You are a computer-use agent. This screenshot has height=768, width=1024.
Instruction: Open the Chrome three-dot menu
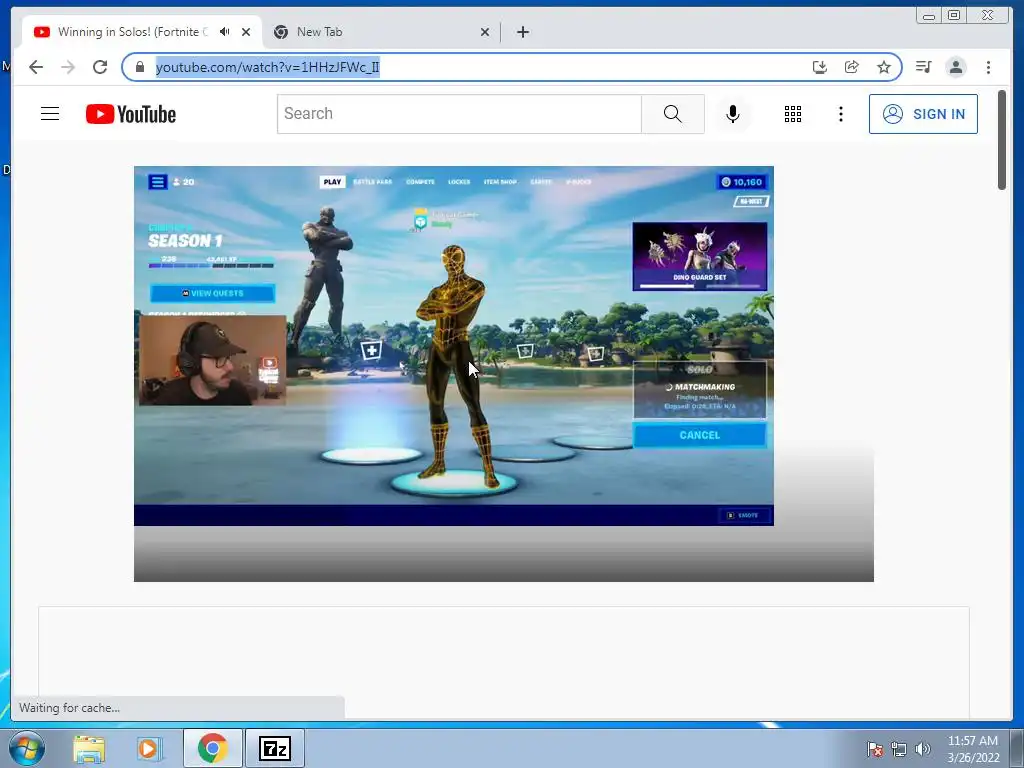pos(988,67)
